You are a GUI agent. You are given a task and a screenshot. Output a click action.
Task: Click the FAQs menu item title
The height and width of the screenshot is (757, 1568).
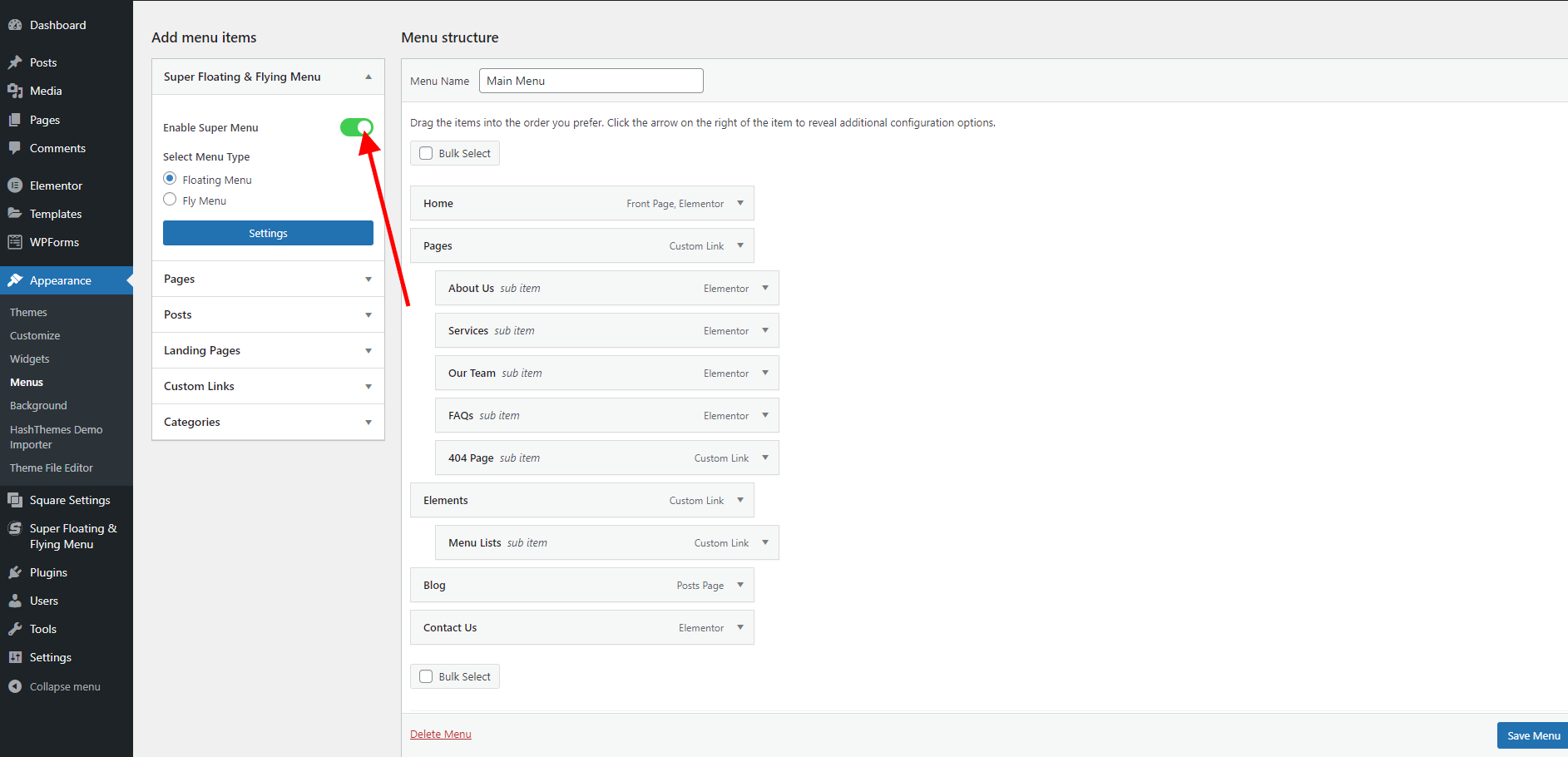(461, 416)
